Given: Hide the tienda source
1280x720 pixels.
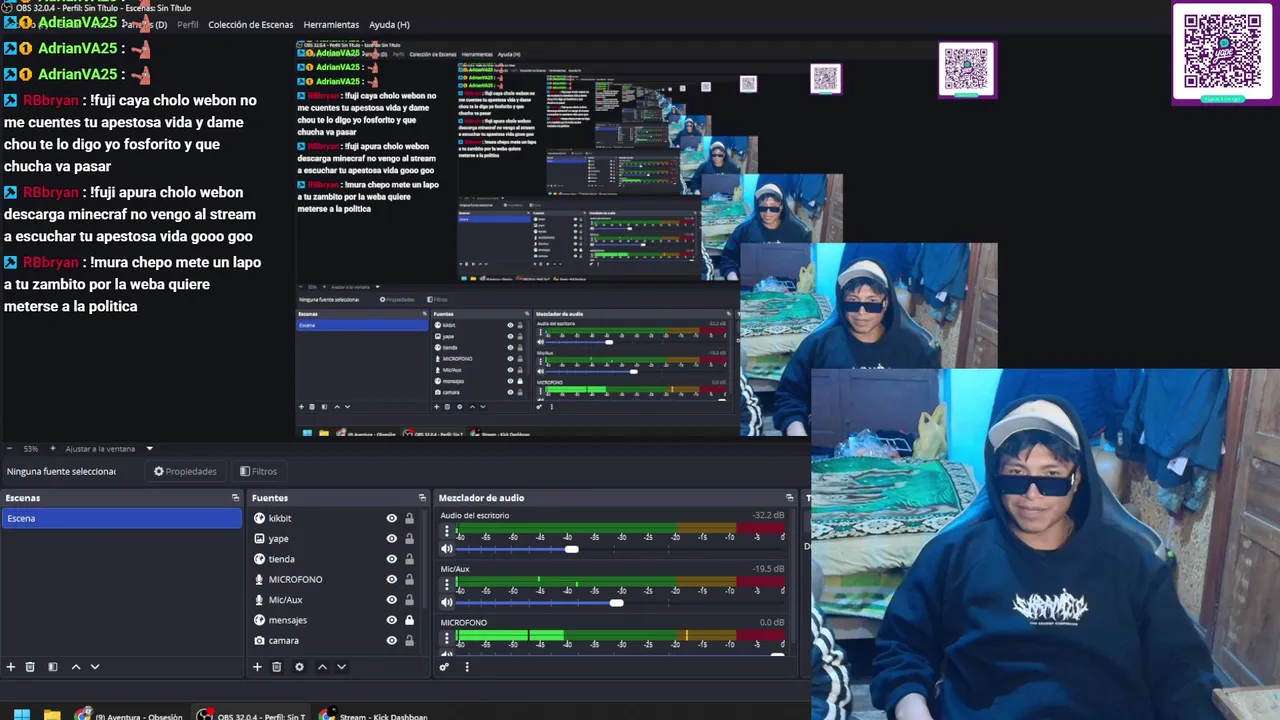Looking at the screenshot, I should [x=391, y=559].
